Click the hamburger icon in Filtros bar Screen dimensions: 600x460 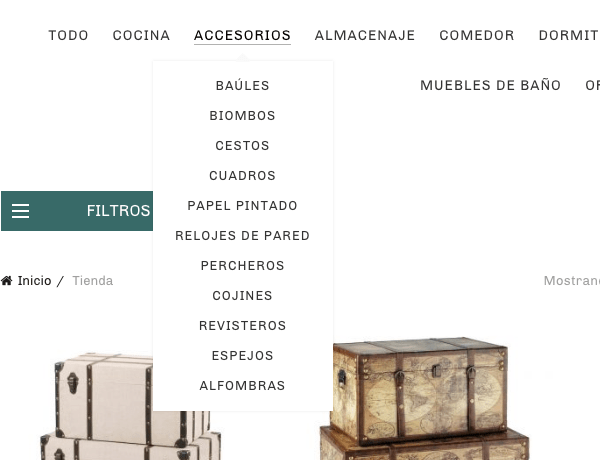pyautogui.click(x=20, y=211)
